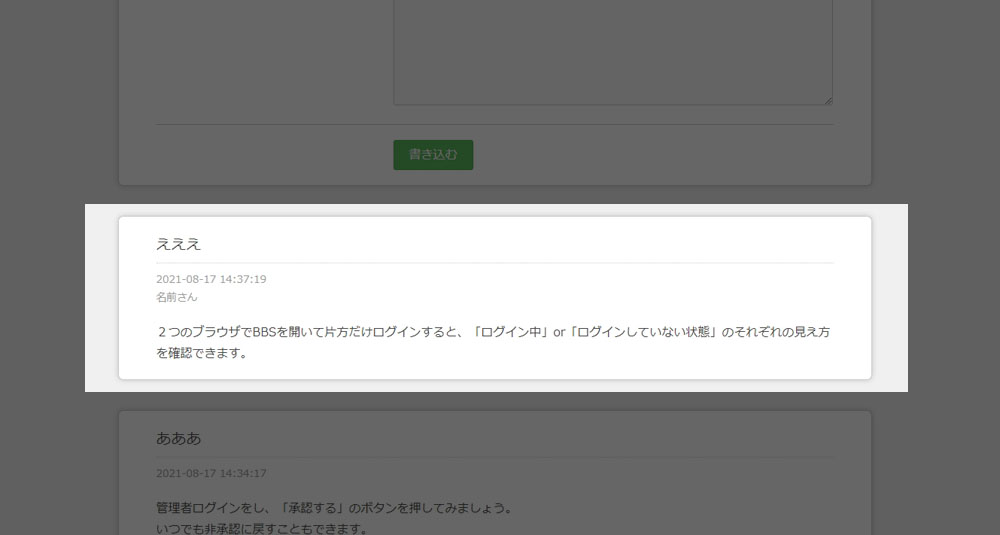Click the green 書き込む submit button
Viewport: 1000px width, 535px height.
[x=433, y=155]
